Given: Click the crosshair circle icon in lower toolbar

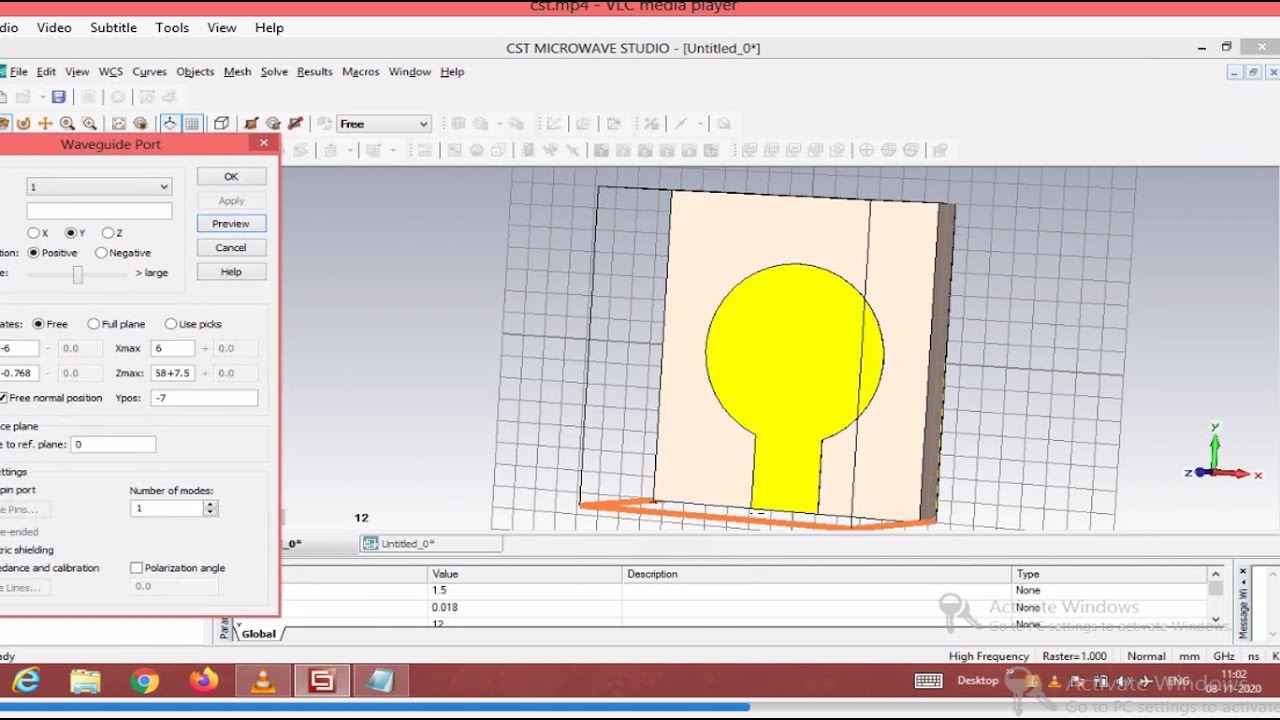Looking at the screenshot, I should pyautogui.click(x=866, y=150).
